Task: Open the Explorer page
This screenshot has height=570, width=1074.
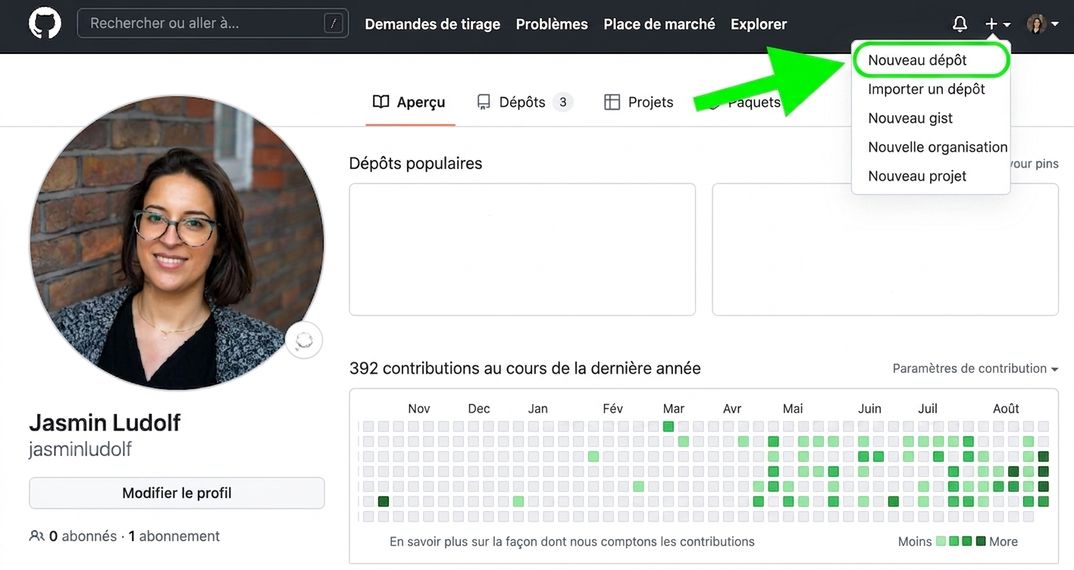Action: coord(758,24)
